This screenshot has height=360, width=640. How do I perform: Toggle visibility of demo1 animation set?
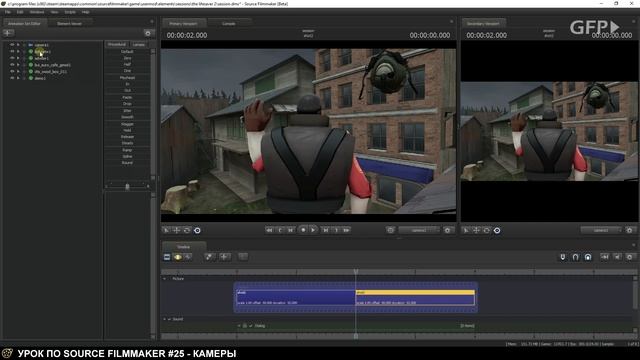12,78
